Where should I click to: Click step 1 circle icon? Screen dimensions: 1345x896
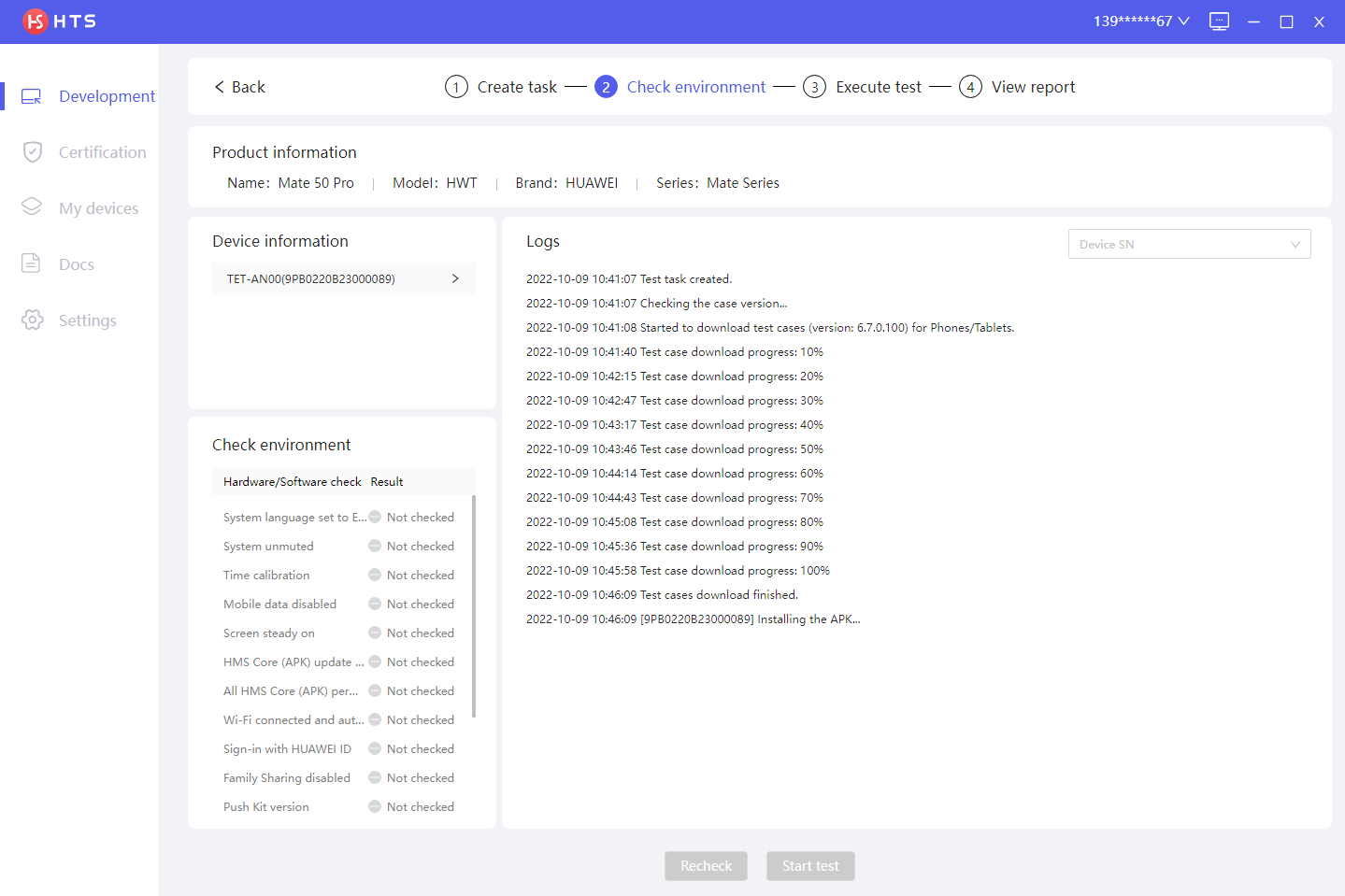pos(456,87)
